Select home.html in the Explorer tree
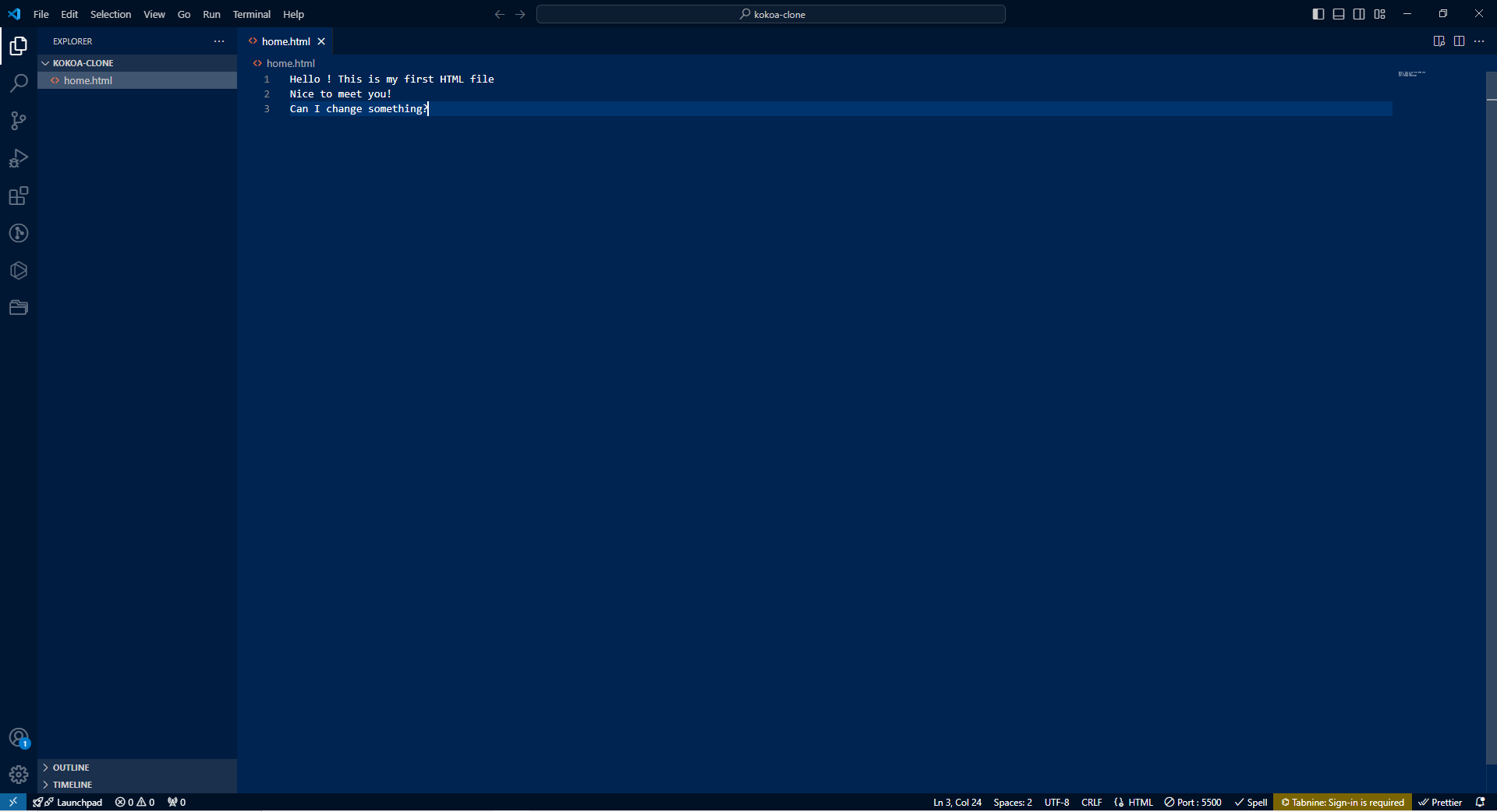 click(137, 80)
